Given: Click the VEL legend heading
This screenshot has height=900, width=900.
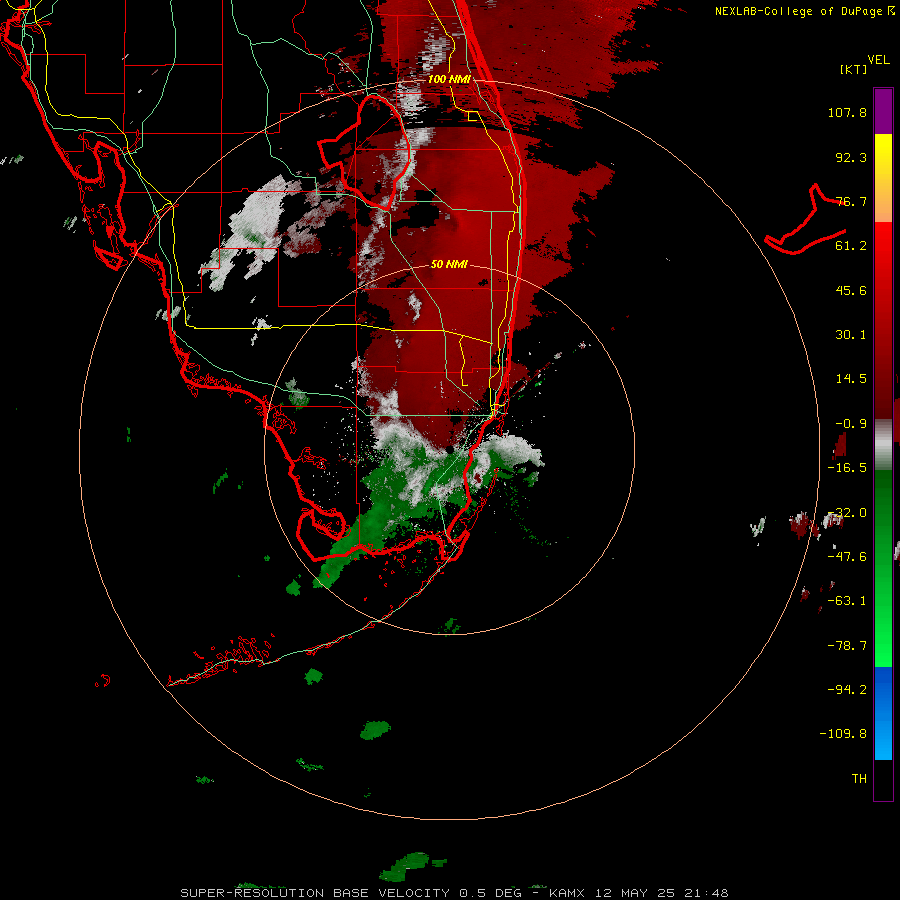Looking at the screenshot, I should click(x=879, y=60).
